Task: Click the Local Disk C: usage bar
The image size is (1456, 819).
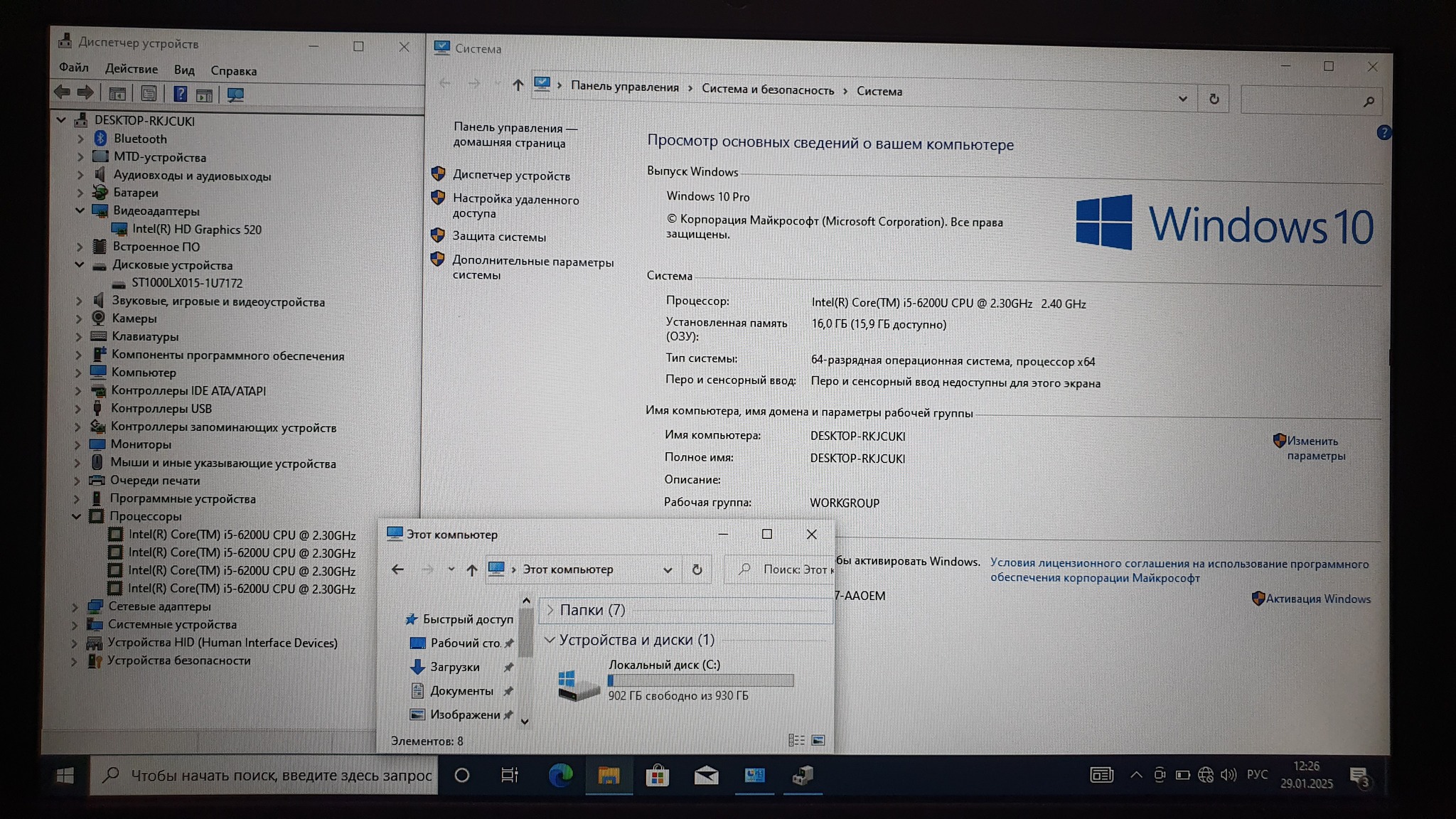Action: pyautogui.click(x=700, y=680)
